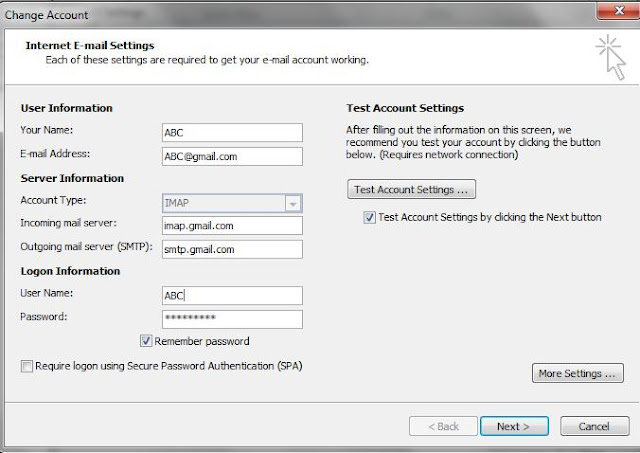Click the cursor wizard icon in header
The image size is (640, 453).
coord(611,57)
